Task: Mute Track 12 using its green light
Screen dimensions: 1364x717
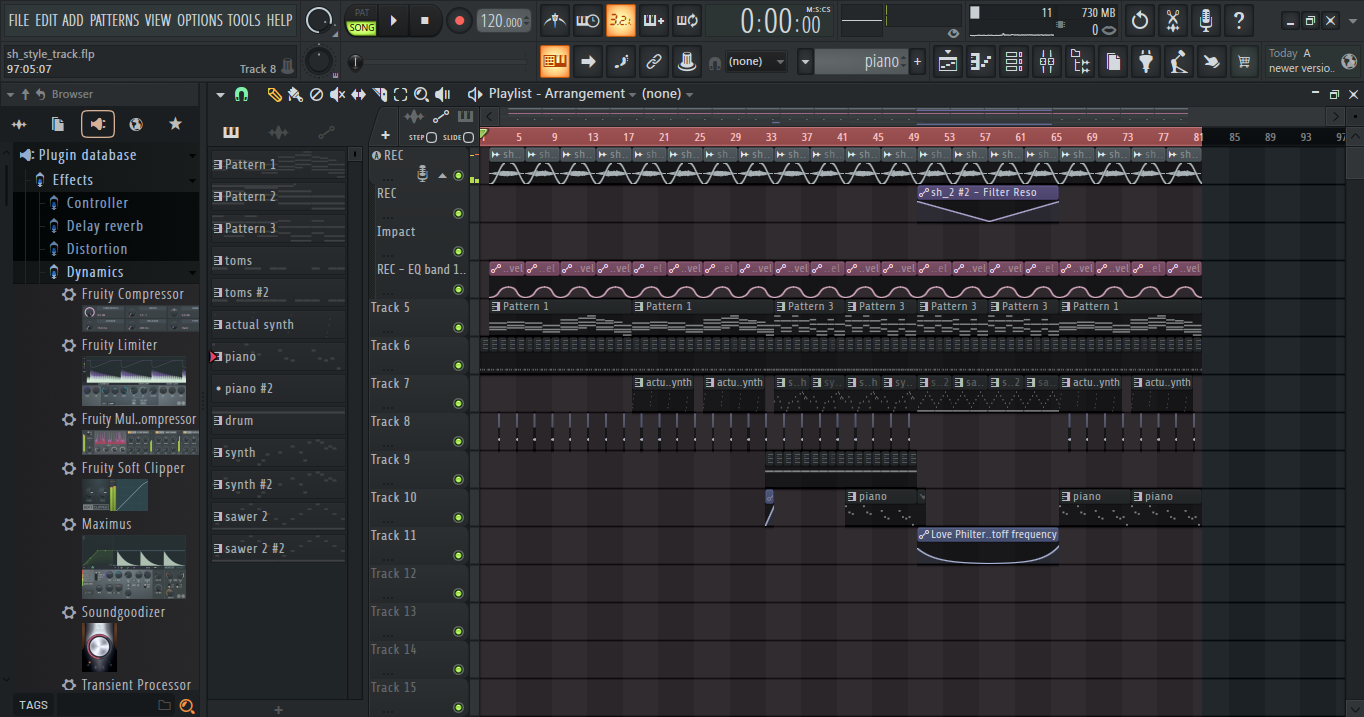Action: [x=459, y=593]
